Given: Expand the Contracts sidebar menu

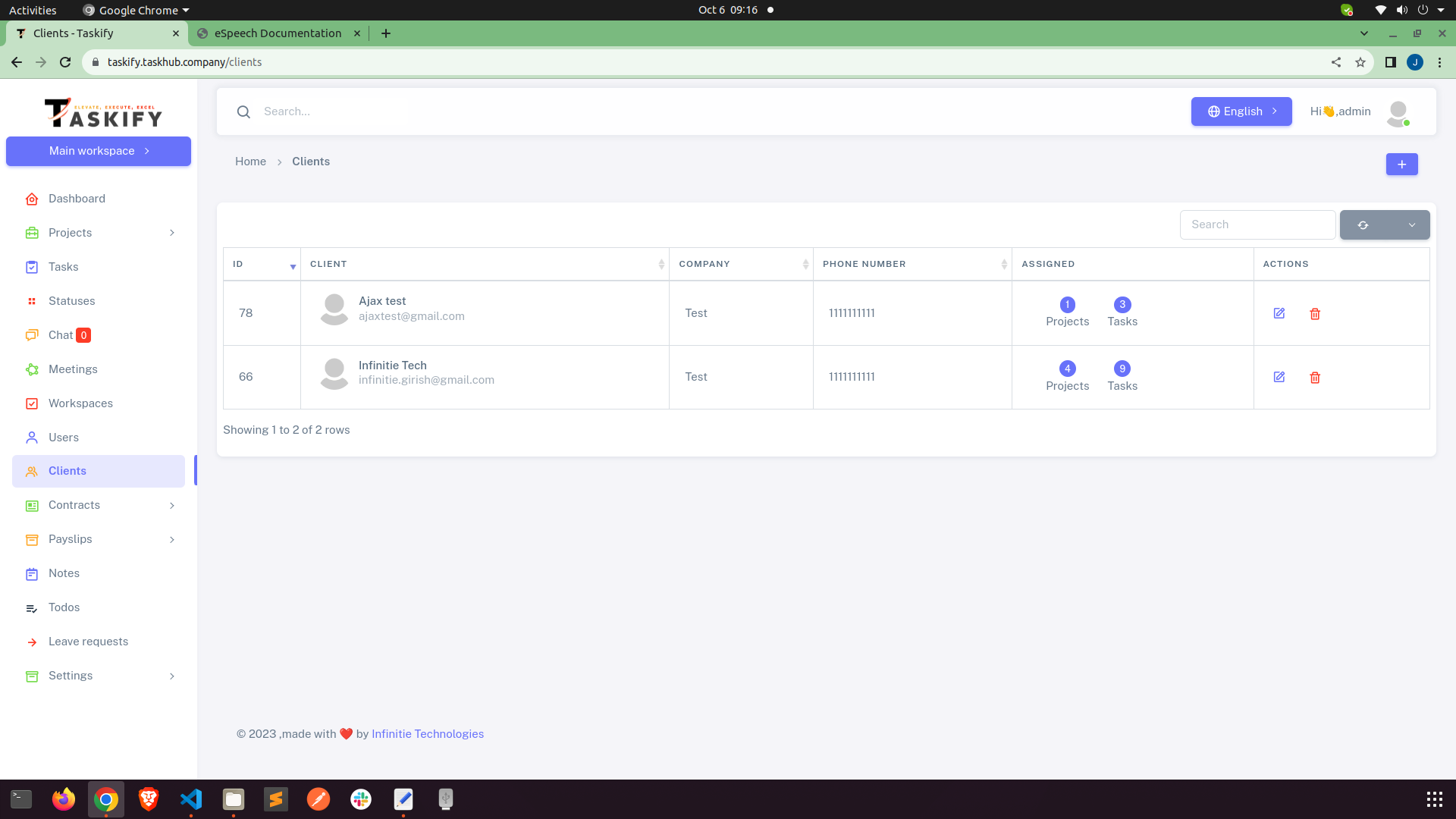Looking at the screenshot, I should click(171, 505).
